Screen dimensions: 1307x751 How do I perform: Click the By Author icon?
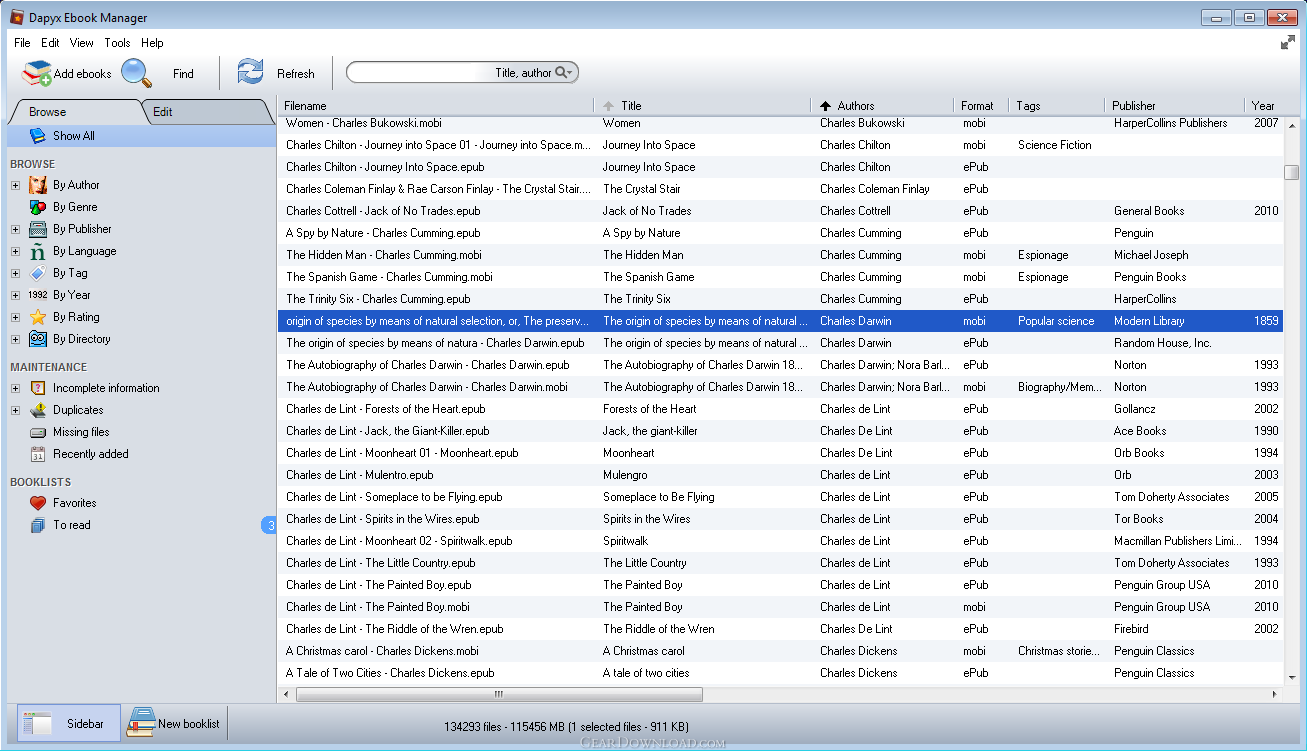pos(37,185)
